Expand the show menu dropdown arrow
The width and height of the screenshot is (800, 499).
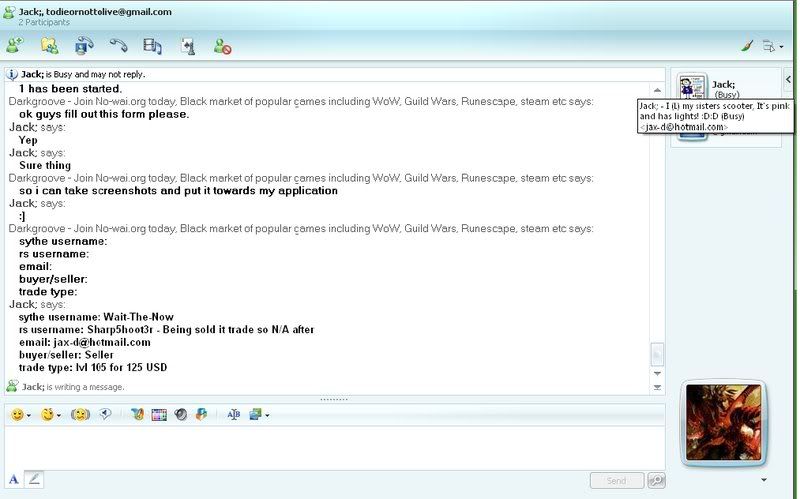pos(781,47)
